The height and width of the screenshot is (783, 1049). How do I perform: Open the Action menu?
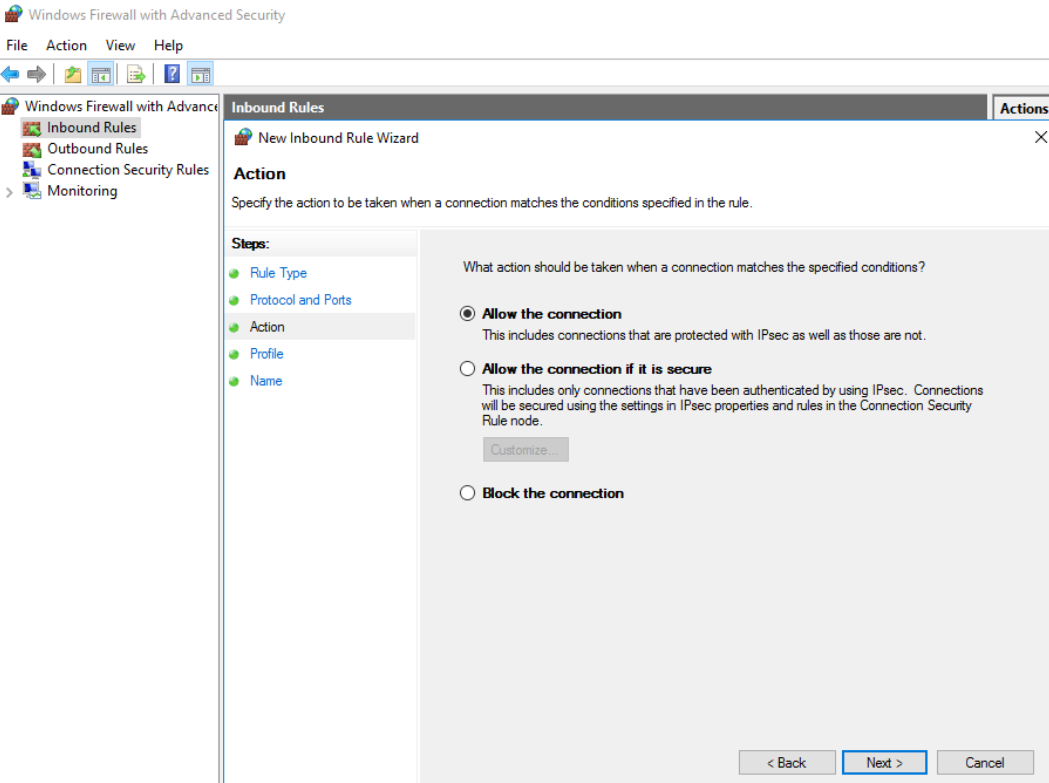(66, 45)
